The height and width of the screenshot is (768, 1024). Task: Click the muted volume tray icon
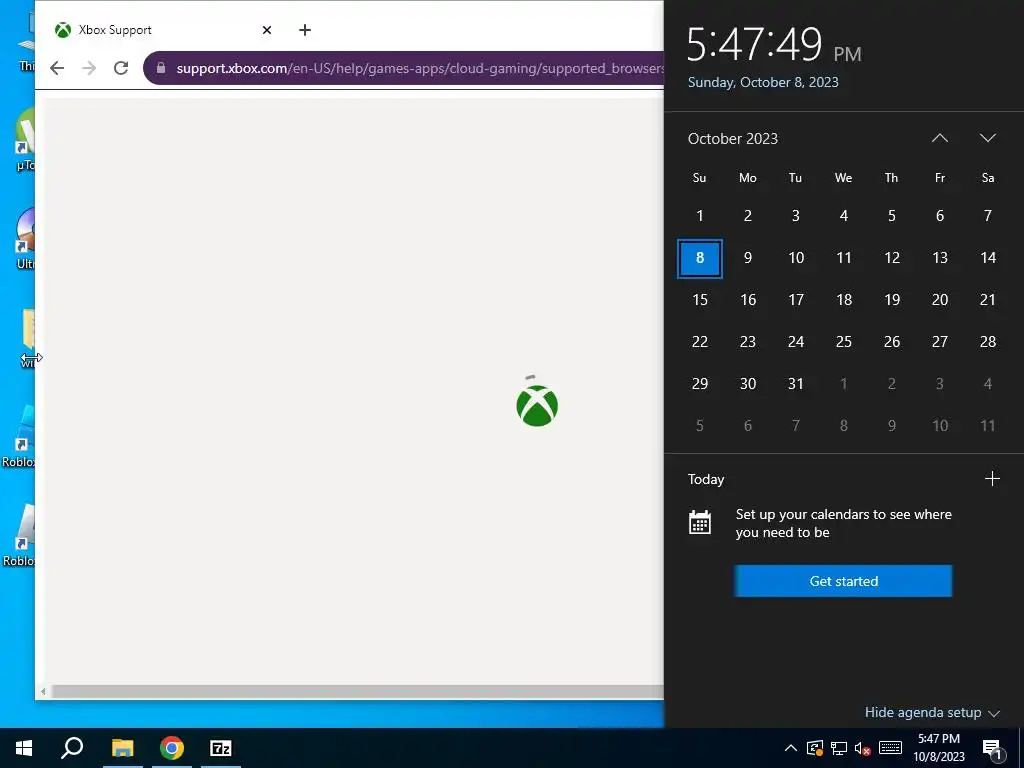pyautogui.click(x=863, y=748)
